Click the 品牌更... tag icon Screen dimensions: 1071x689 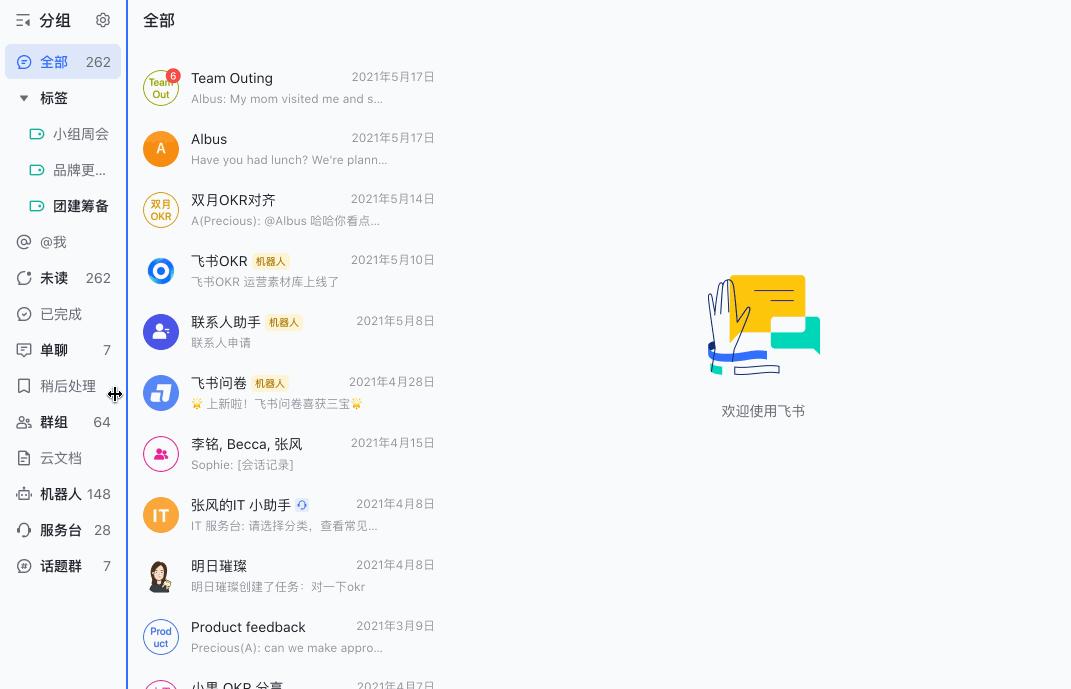tap(37, 170)
